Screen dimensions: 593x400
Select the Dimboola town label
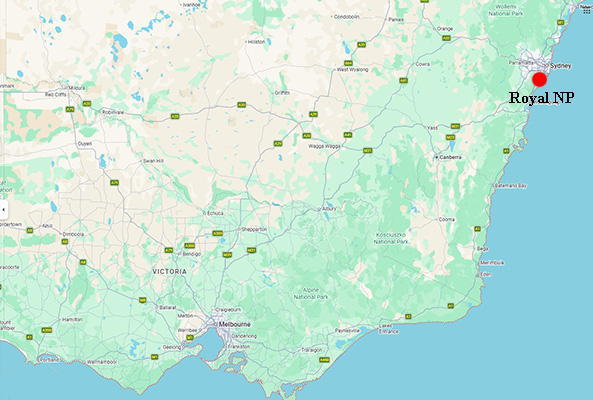pos(73,234)
